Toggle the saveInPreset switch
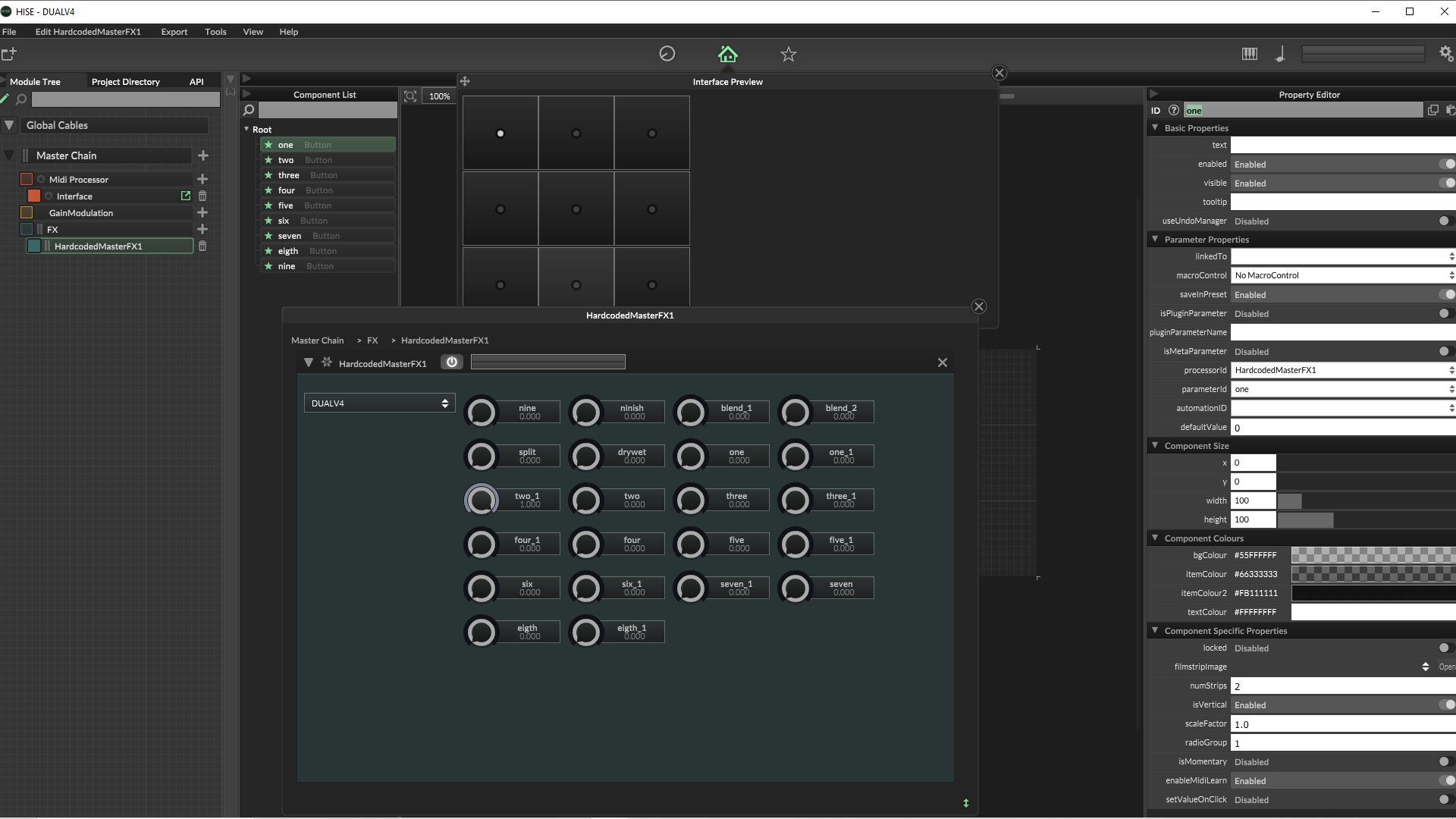The image size is (1456, 819). (1446, 294)
